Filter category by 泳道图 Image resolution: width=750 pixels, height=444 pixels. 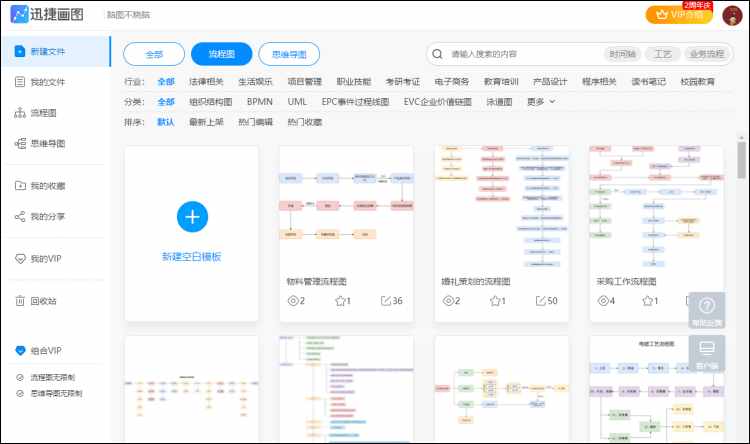499,102
